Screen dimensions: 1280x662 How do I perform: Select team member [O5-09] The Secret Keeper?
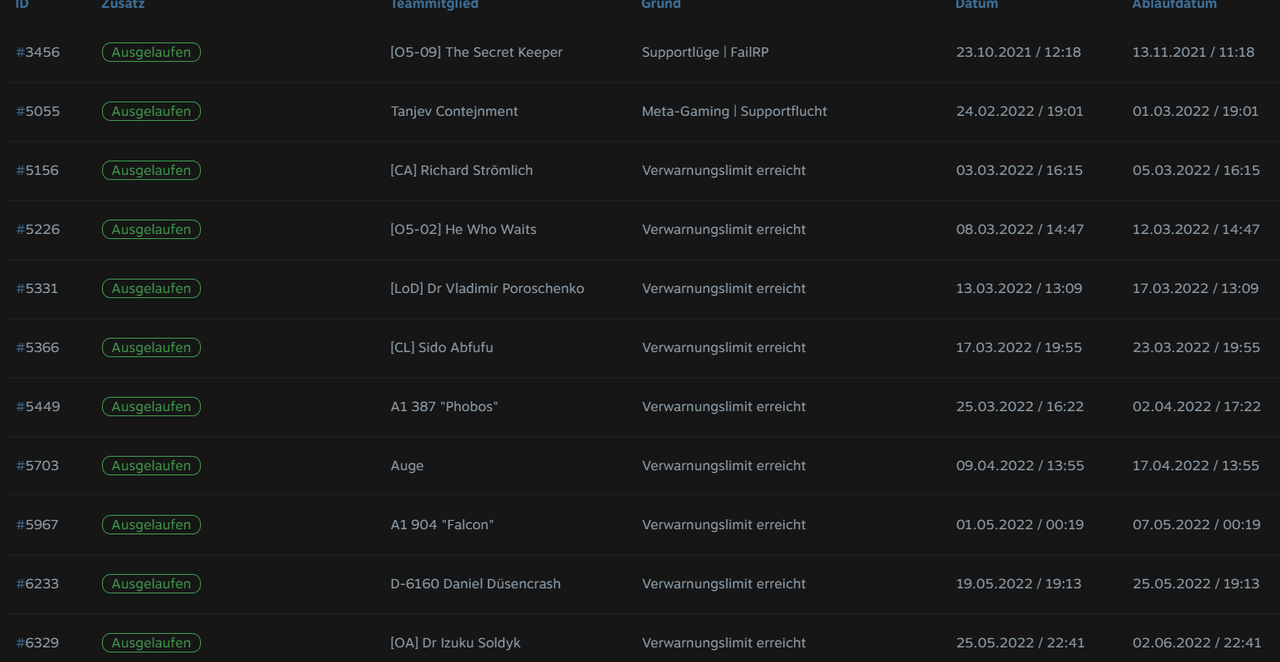(476, 52)
